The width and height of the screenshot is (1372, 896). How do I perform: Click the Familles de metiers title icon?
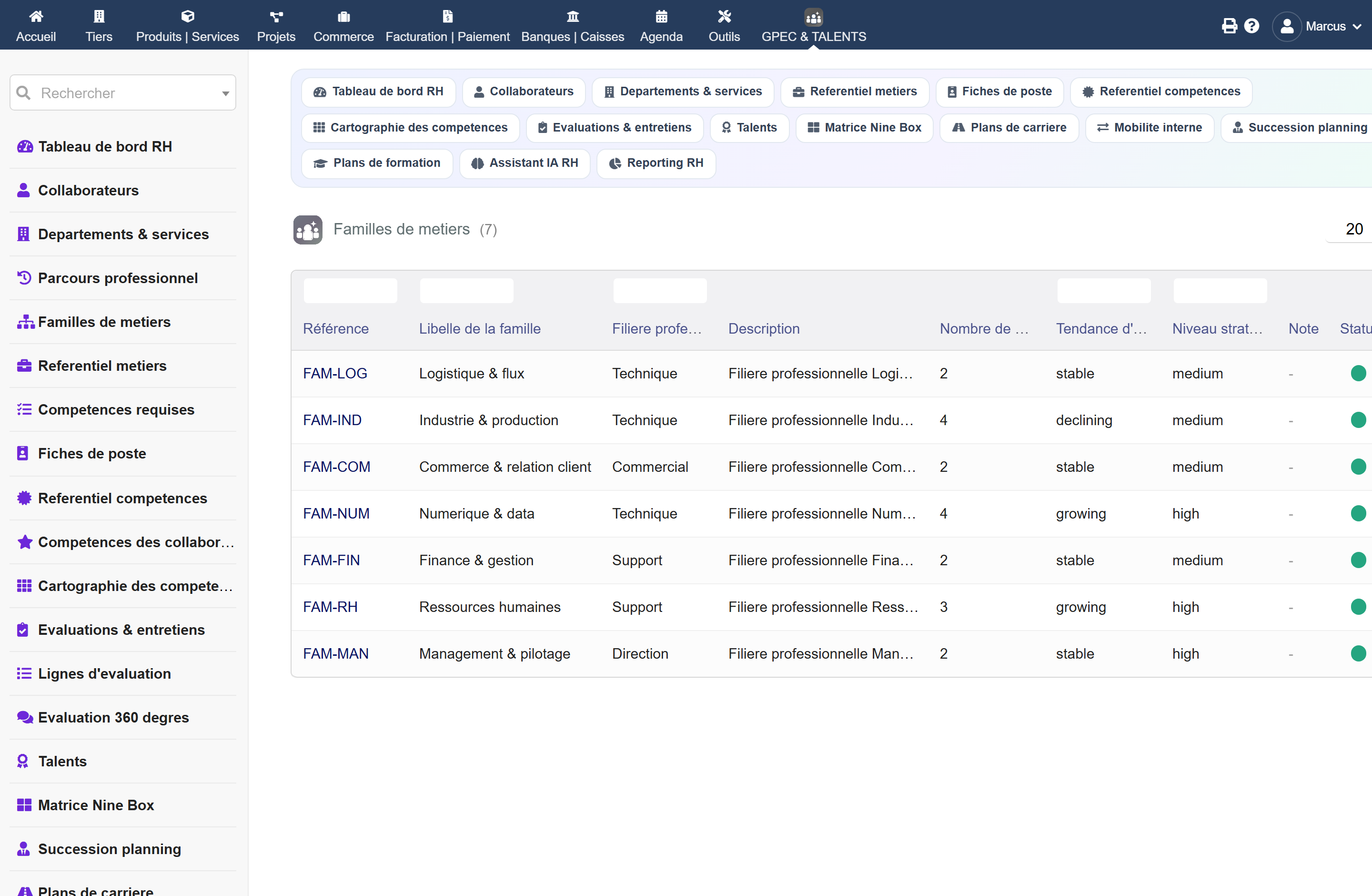click(308, 229)
